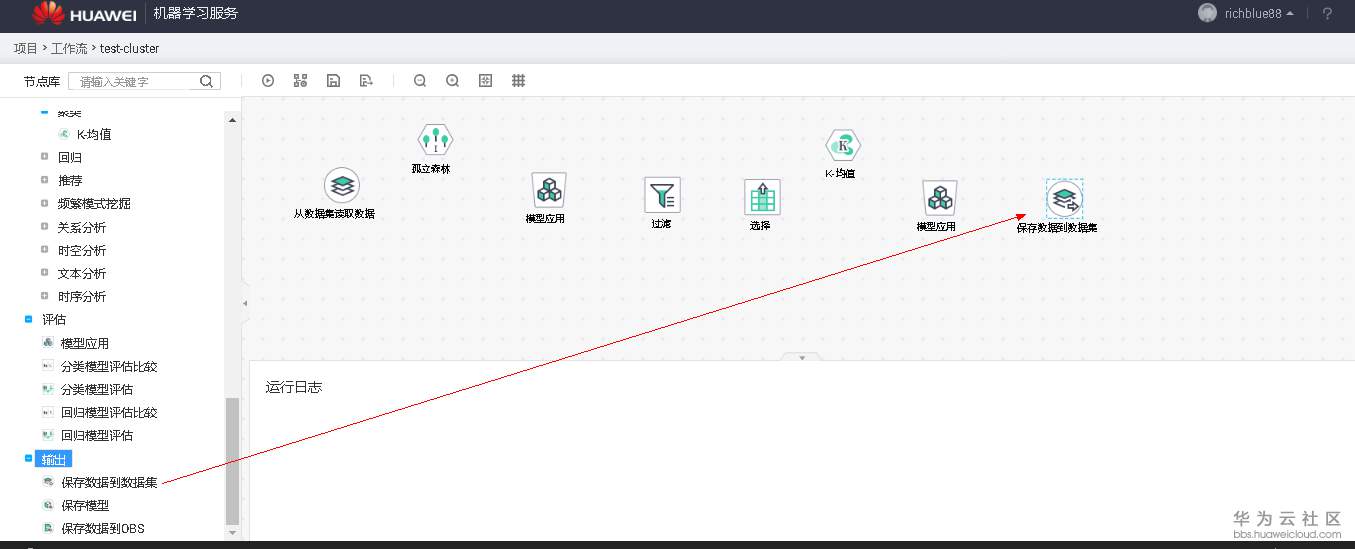Screen dimensions: 1355x549
Task: Zoom in the canvas
Action: [x=453, y=81]
